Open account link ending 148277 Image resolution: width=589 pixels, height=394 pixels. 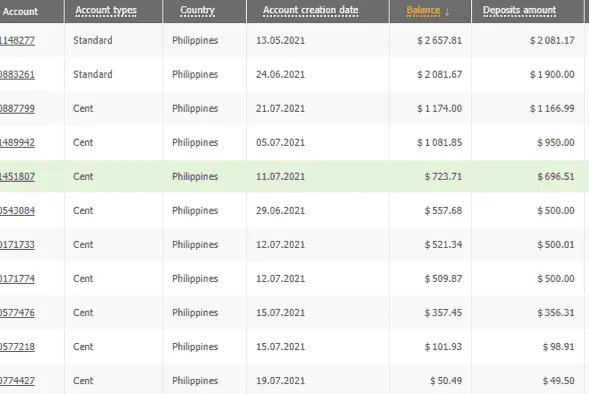[x=17, y=41]
